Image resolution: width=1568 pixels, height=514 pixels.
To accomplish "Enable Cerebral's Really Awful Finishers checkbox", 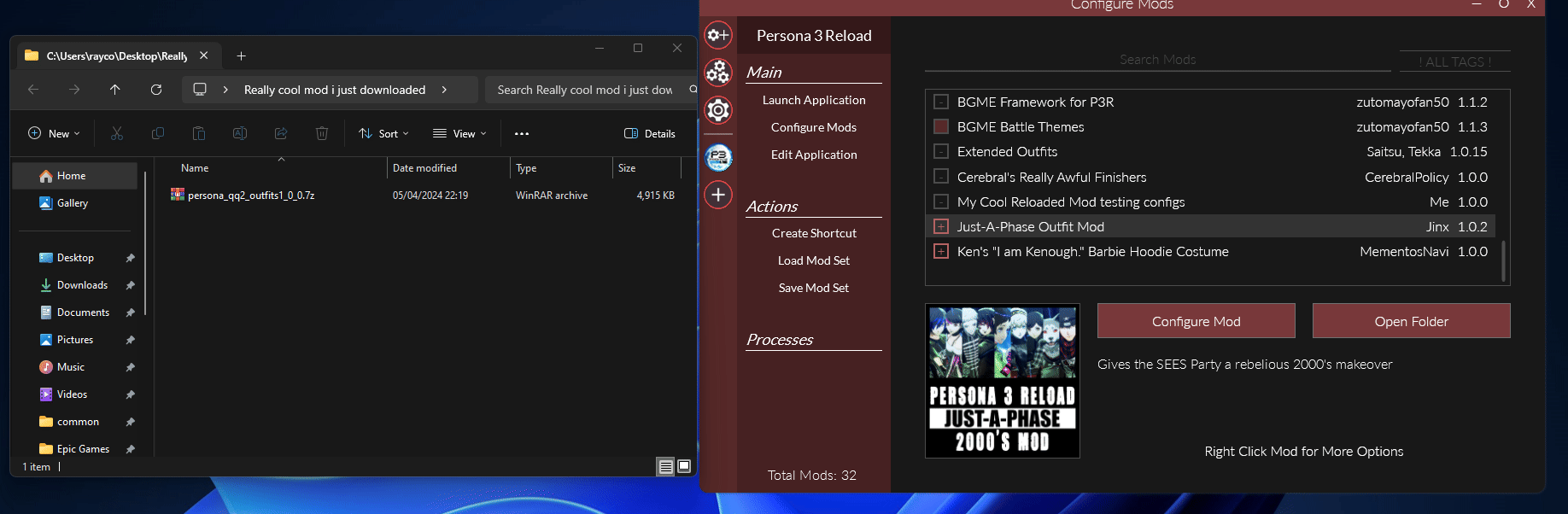I will click(941, 177).
